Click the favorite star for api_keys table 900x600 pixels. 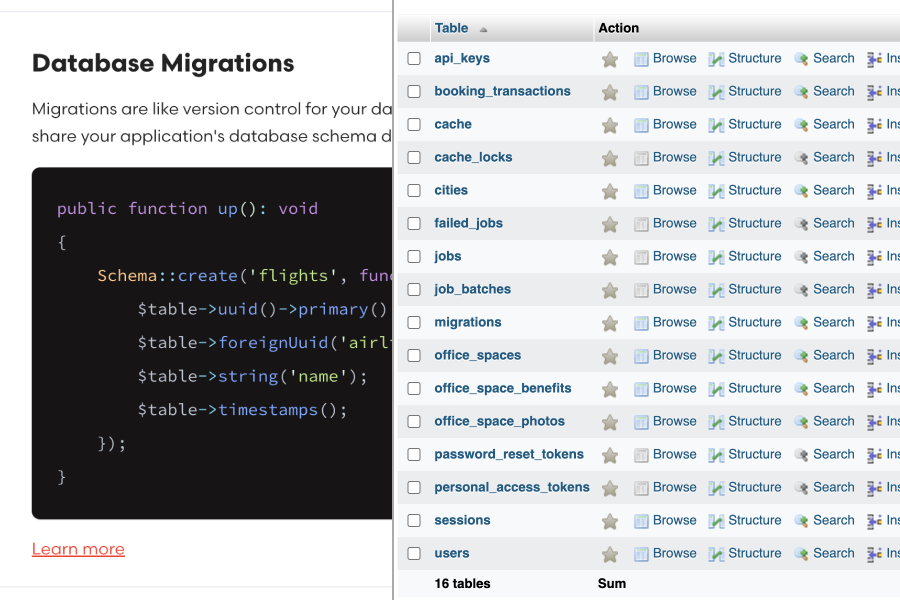(609, 59)
